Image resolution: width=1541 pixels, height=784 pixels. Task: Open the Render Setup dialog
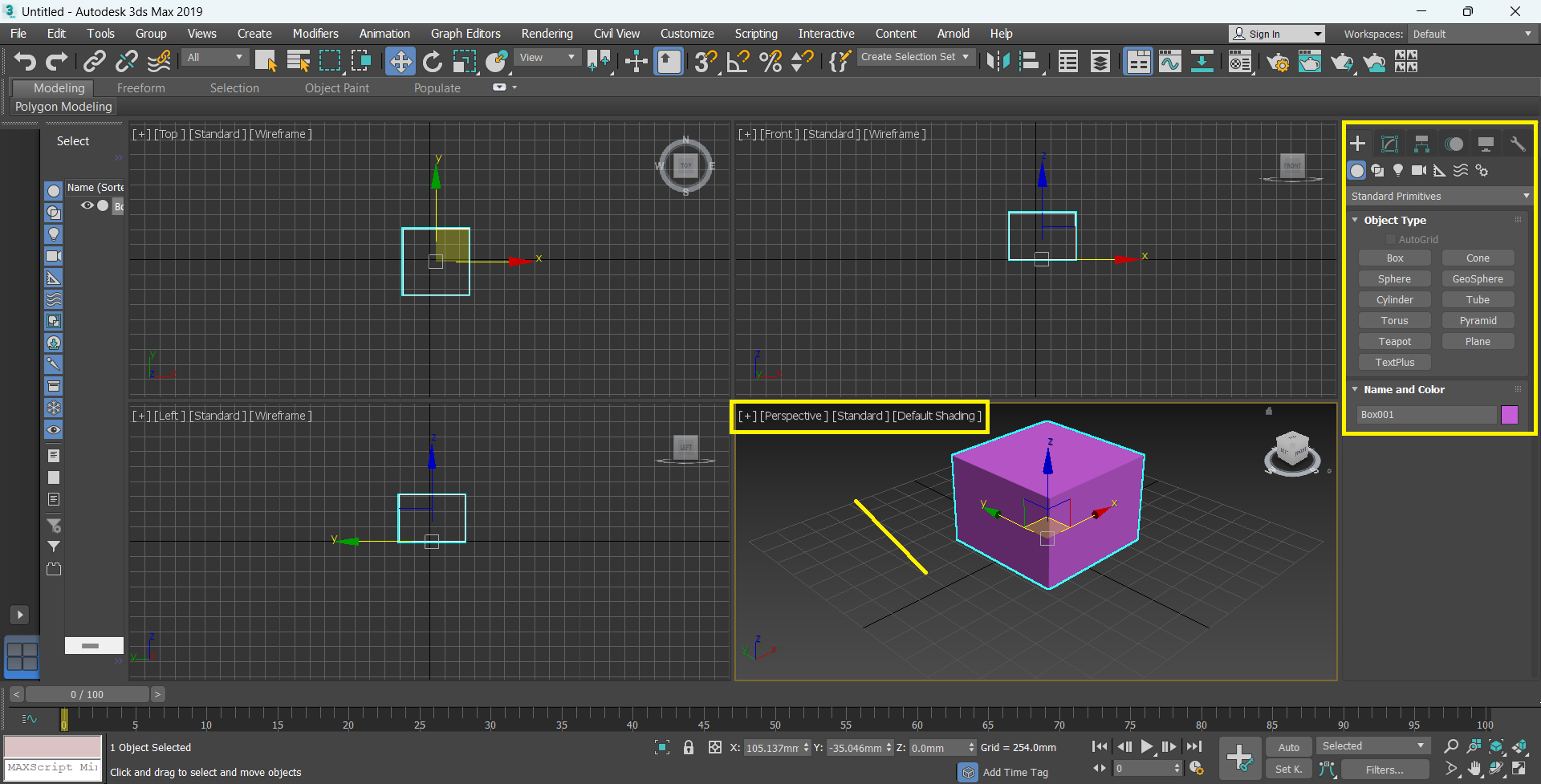click(x=1279, y=61)
